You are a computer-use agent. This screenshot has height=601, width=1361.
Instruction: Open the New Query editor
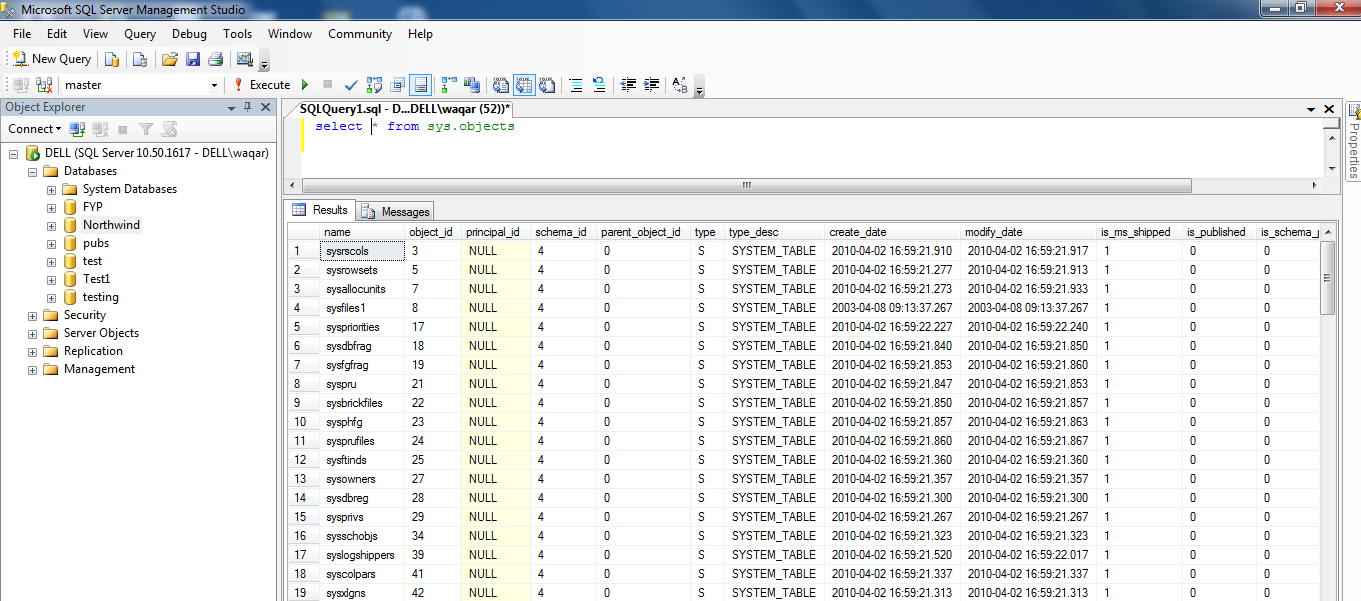[x=50, y=58]
